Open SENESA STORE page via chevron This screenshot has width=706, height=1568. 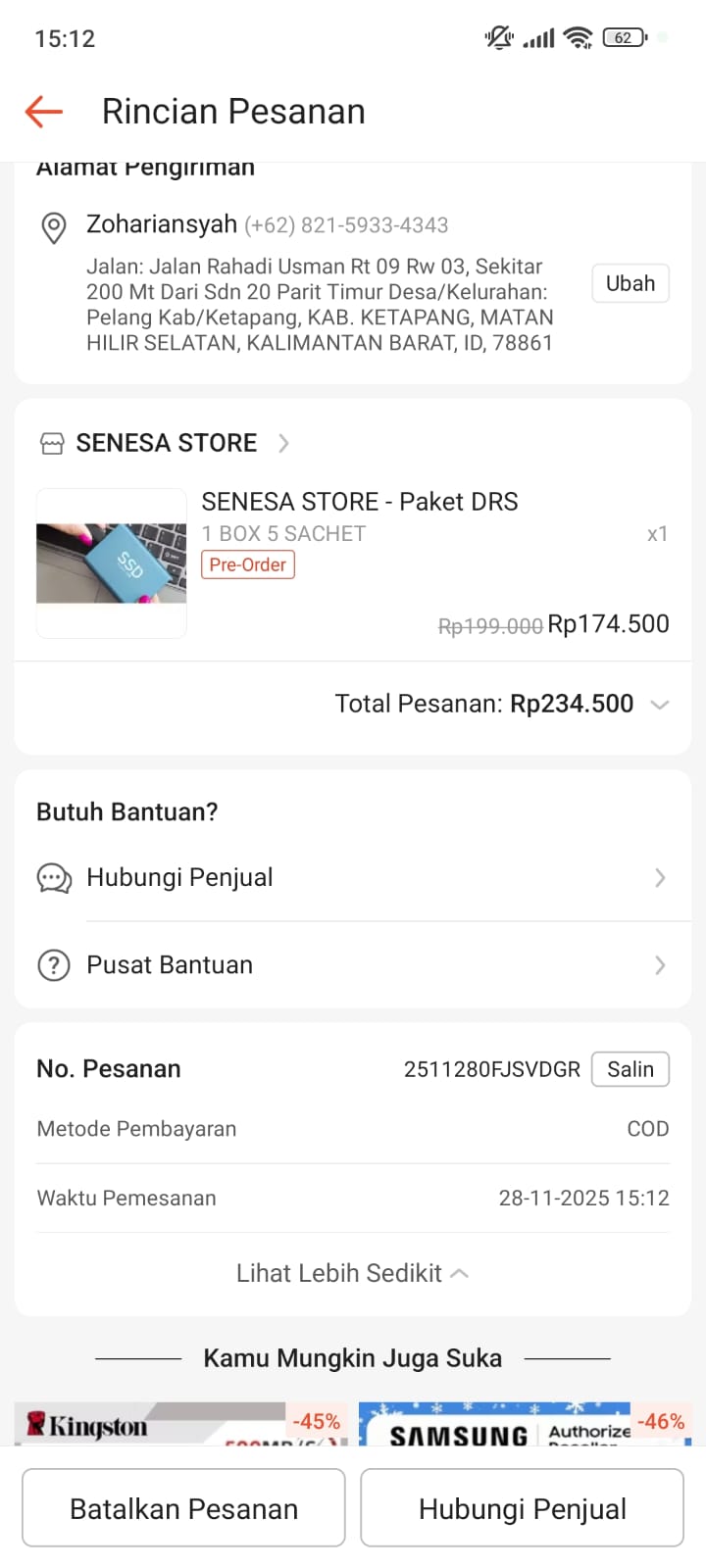[283, 444]
